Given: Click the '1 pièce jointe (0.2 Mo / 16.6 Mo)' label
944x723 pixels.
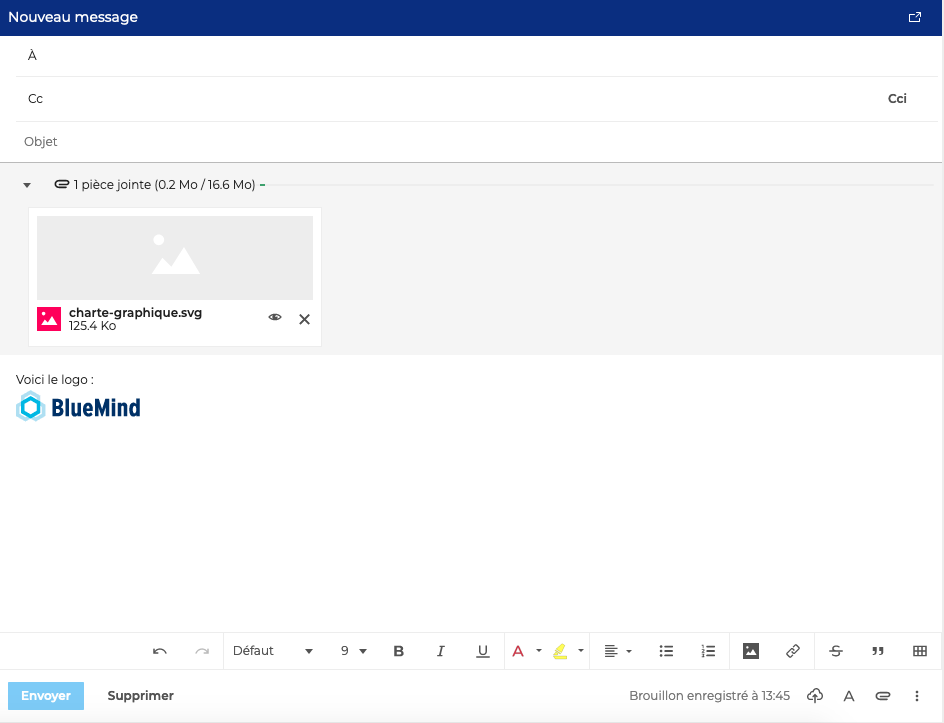Looking at the screenshot, I should coord(164,185).
